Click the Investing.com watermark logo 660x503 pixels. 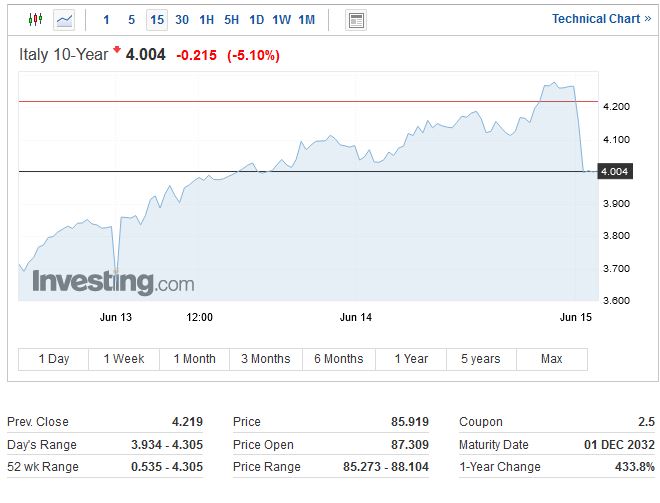coord(113,283)
